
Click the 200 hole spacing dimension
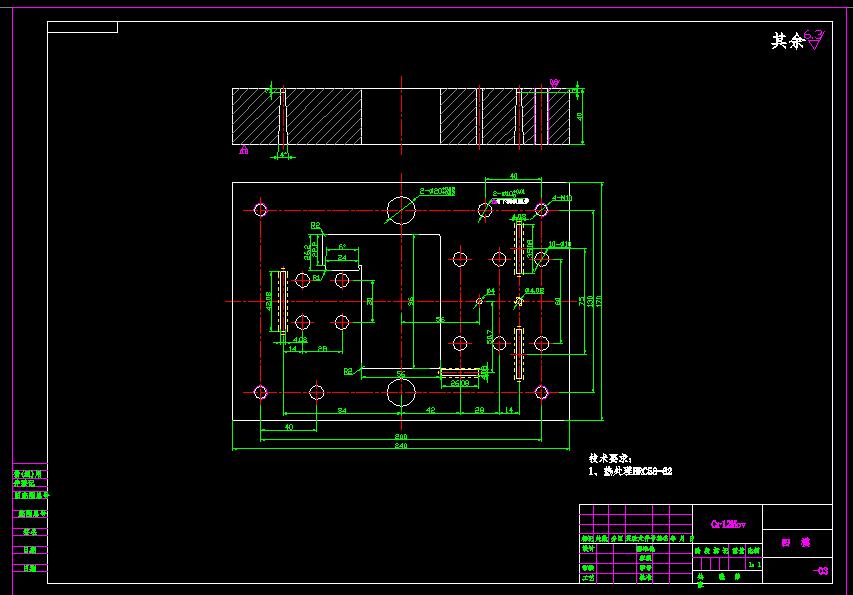point(401,436)
